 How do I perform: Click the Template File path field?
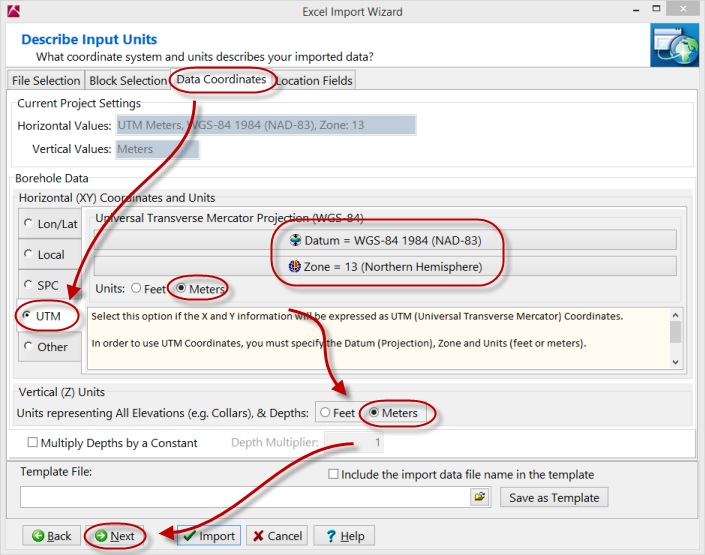click(244, 497)
